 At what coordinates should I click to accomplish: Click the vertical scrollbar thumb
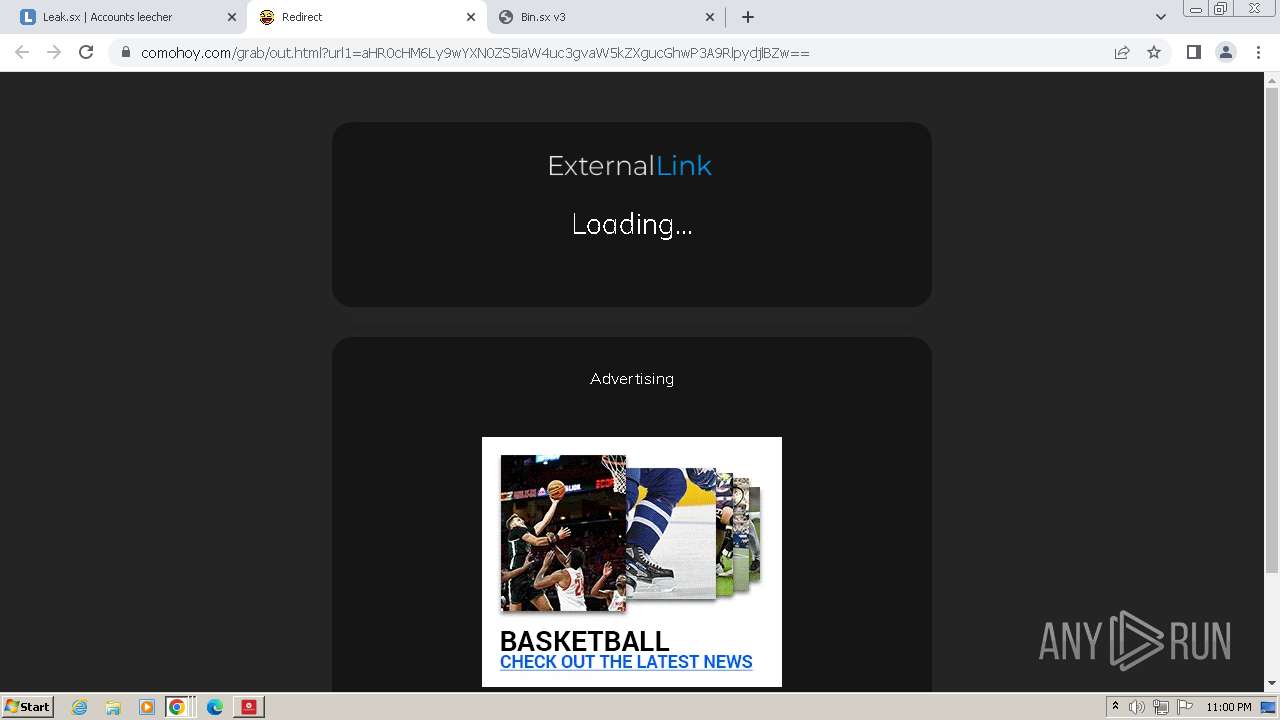1272,330
